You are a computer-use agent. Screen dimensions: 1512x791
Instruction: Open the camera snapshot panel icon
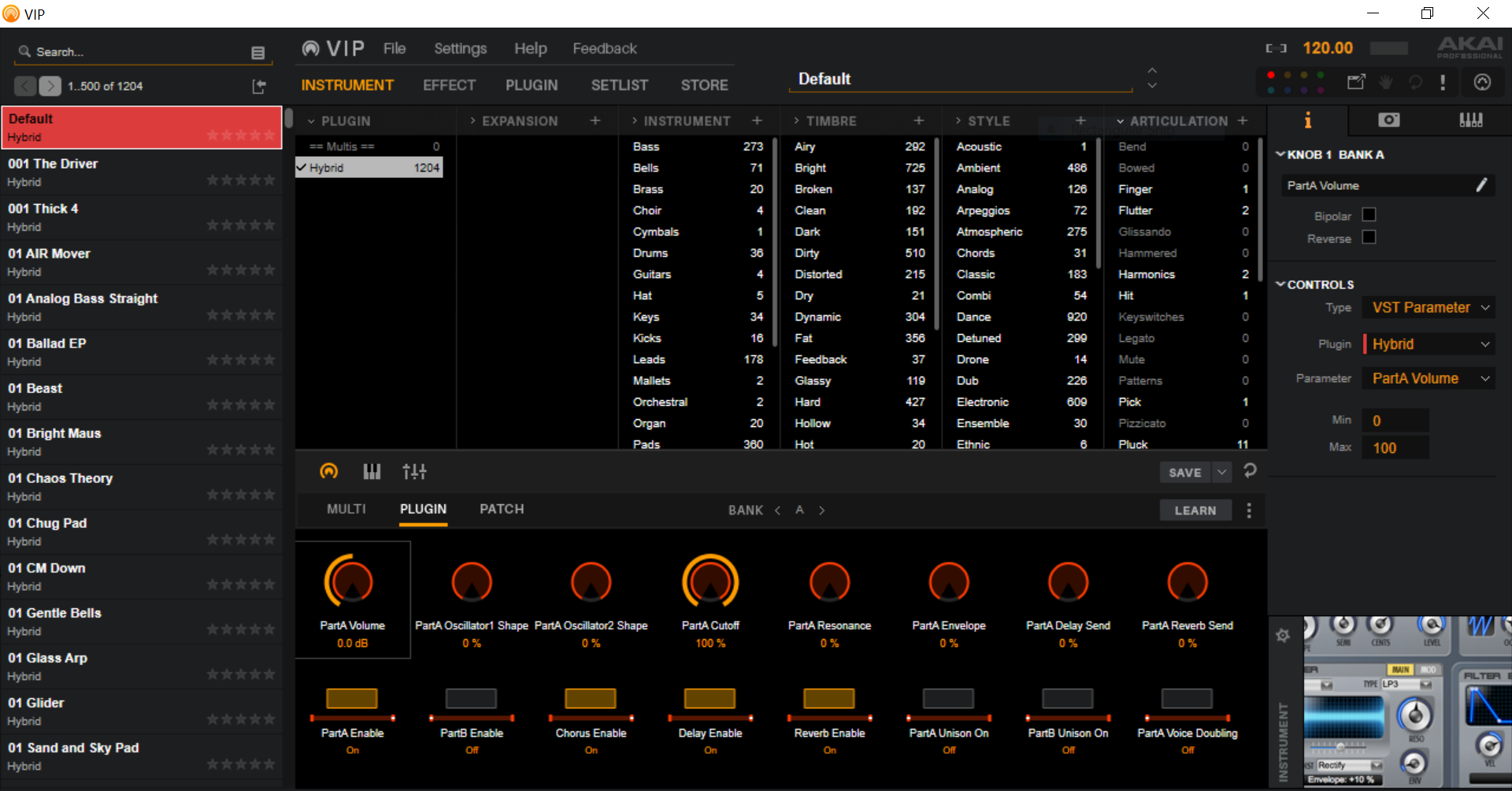point(1389,120)
